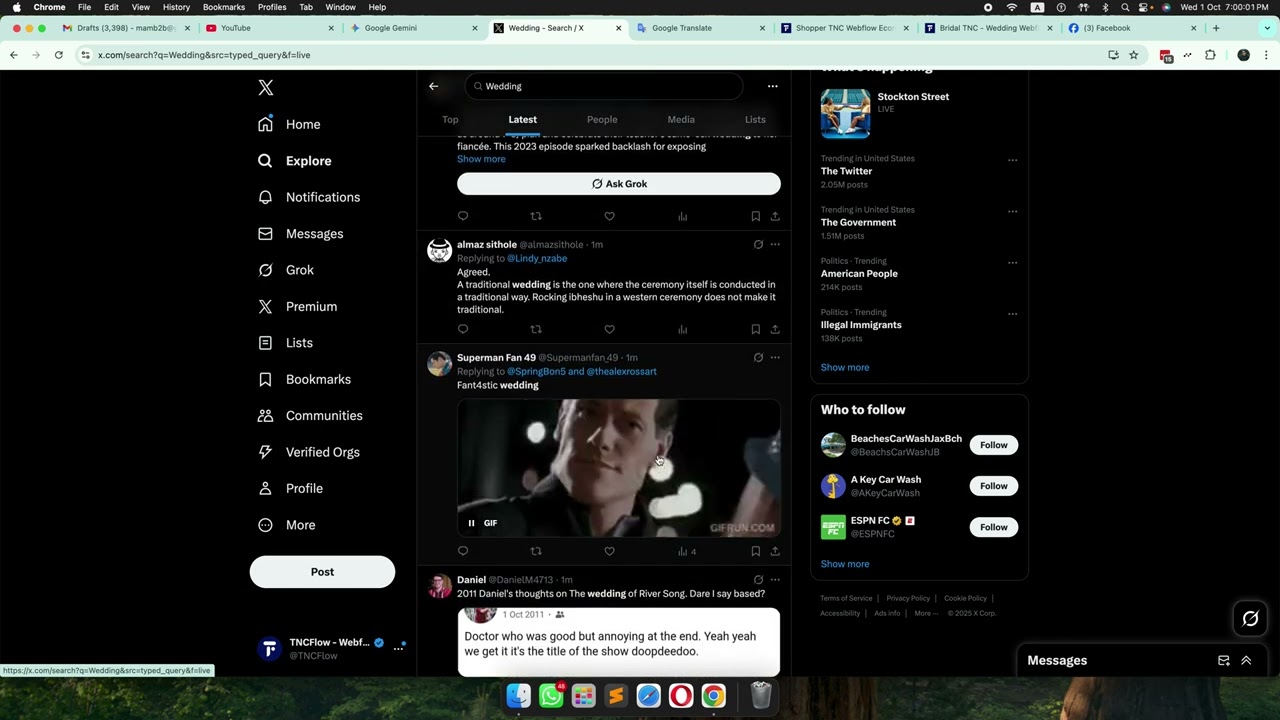Open Bookmarks in the sidebar
Screen dimensions: 1280x720
click(304, 380)
